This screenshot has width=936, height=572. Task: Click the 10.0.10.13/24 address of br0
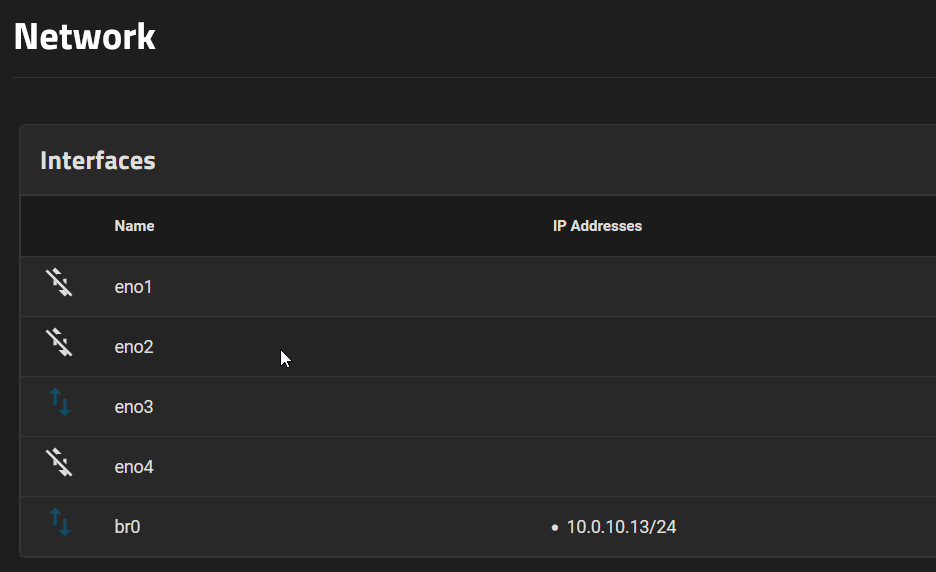[x=621, y=527]
